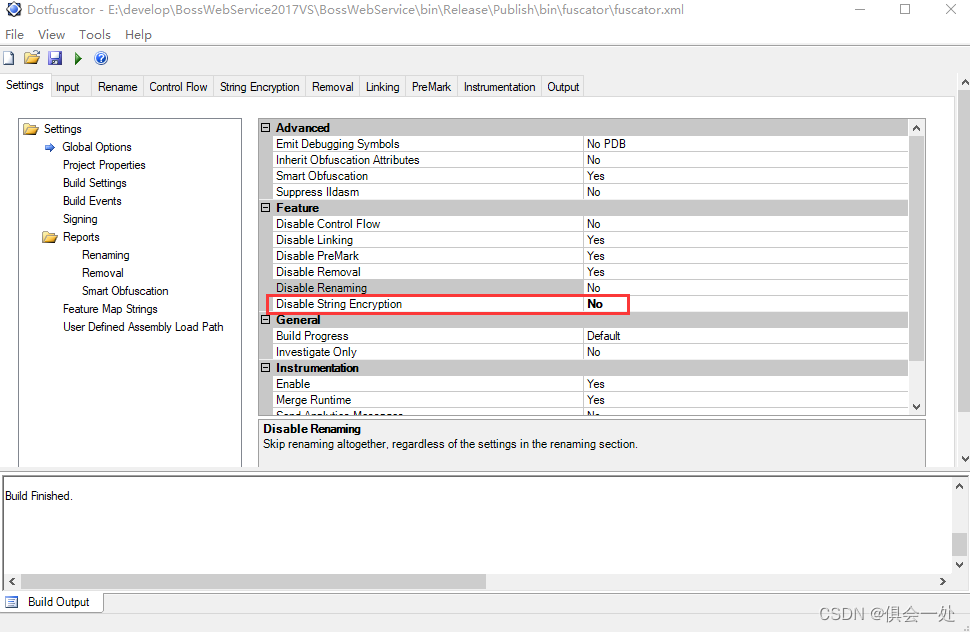Select Build Settings in settings tree
Viewport: 970px width, 632px height.
point(95,183)
